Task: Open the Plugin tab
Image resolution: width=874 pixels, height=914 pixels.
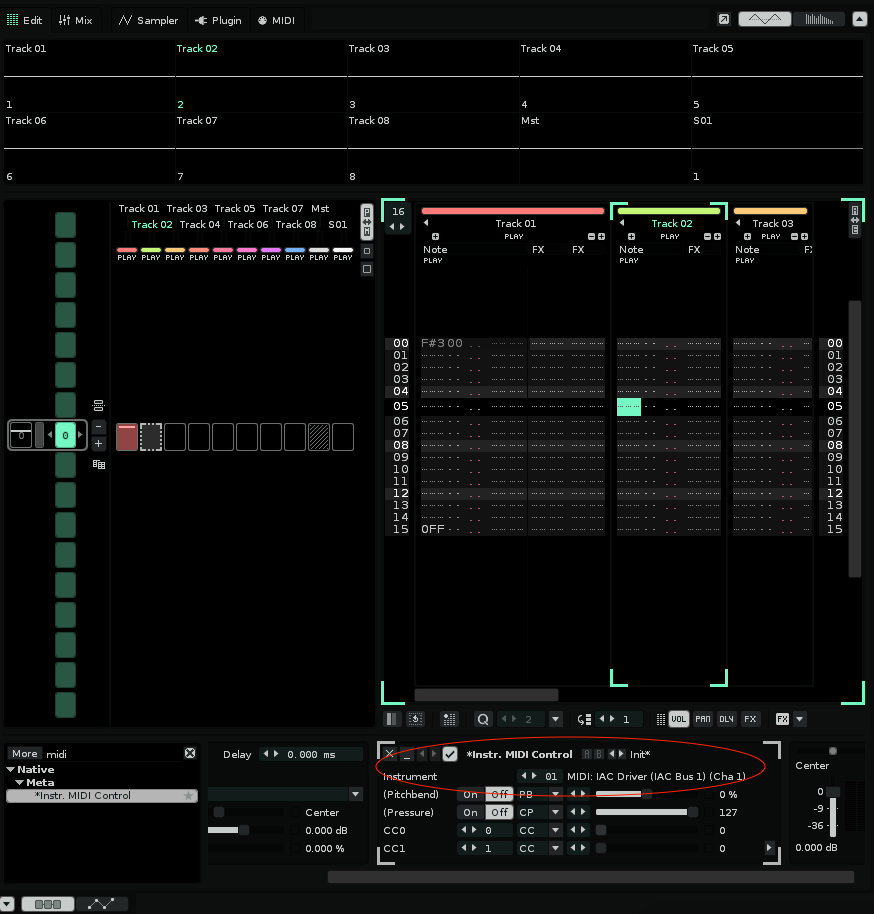Action: point(218,20)
